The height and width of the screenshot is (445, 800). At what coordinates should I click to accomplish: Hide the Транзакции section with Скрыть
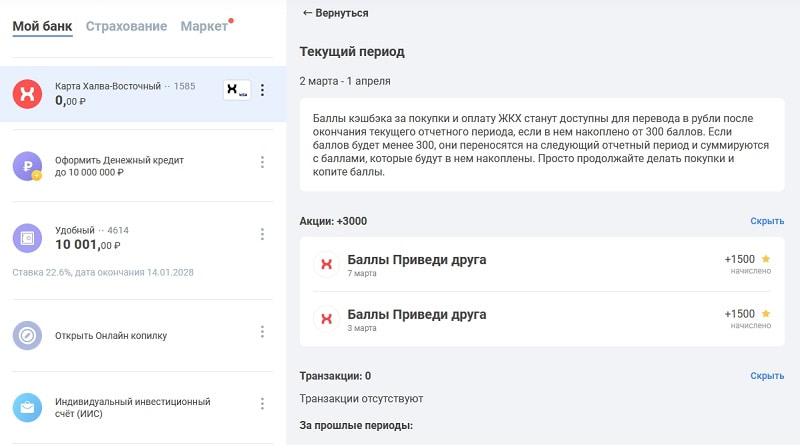pyautogui.click(x=767, y=376)
